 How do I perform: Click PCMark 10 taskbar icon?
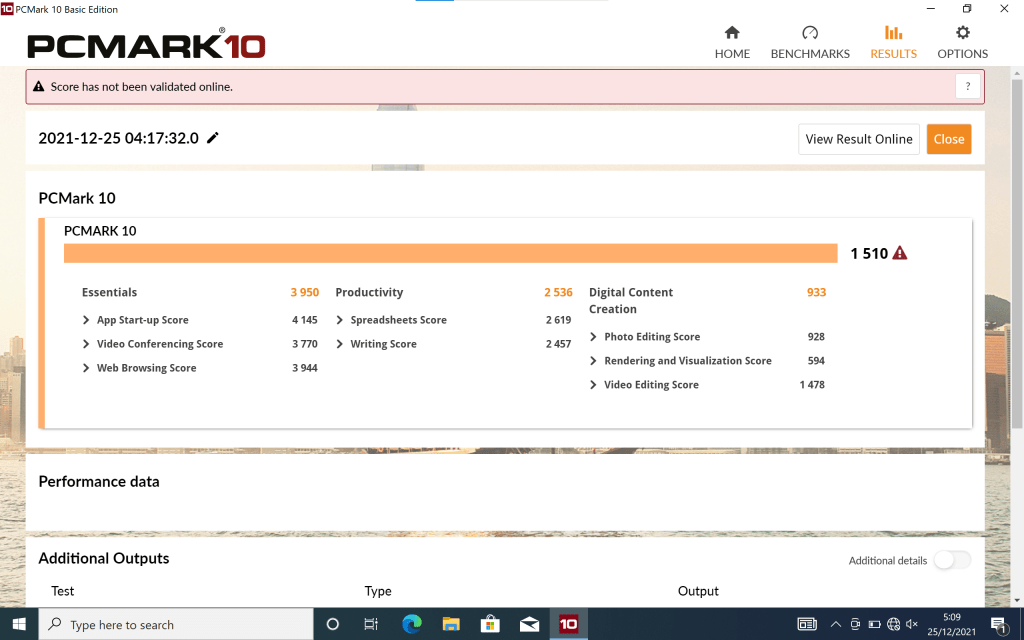(568, 624)
